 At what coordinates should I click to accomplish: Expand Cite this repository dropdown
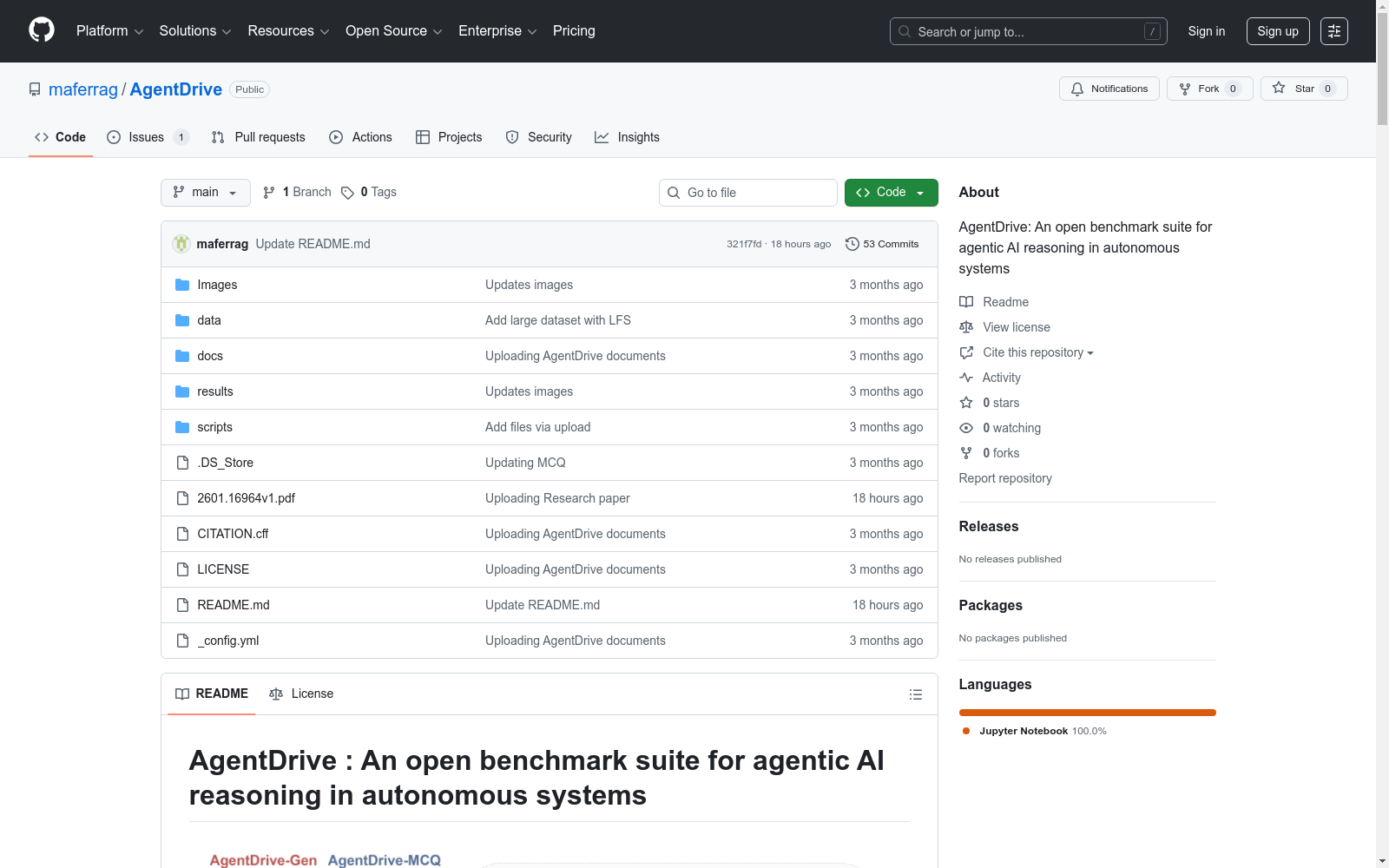coord(1038,352)
